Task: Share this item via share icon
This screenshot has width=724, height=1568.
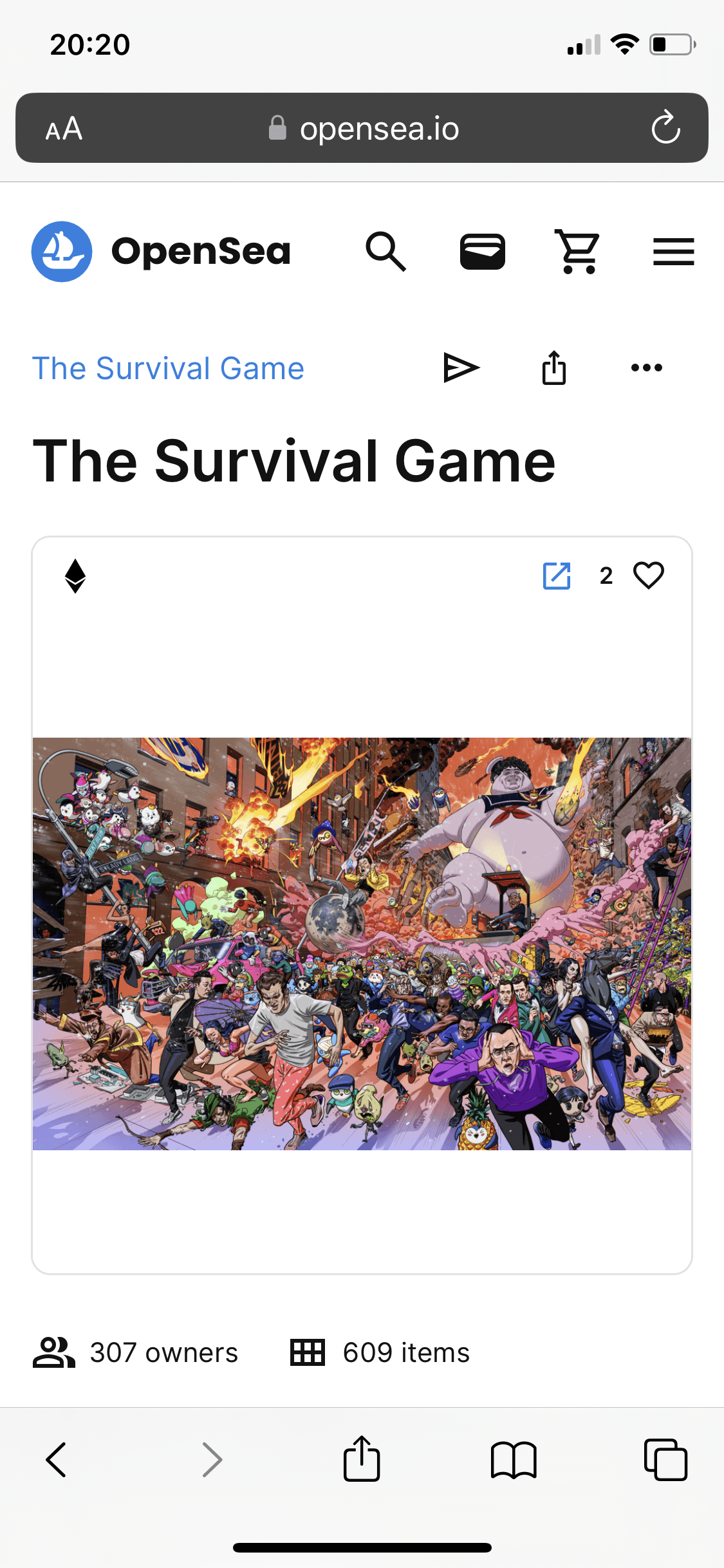Action: 554,368
